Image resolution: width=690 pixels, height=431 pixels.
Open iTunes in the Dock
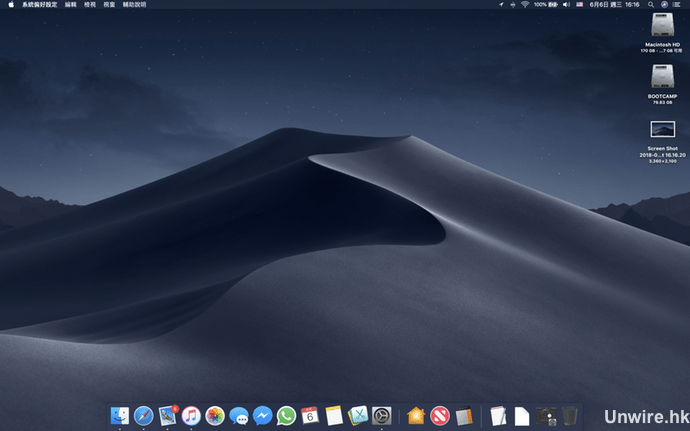tap(191, 416)
